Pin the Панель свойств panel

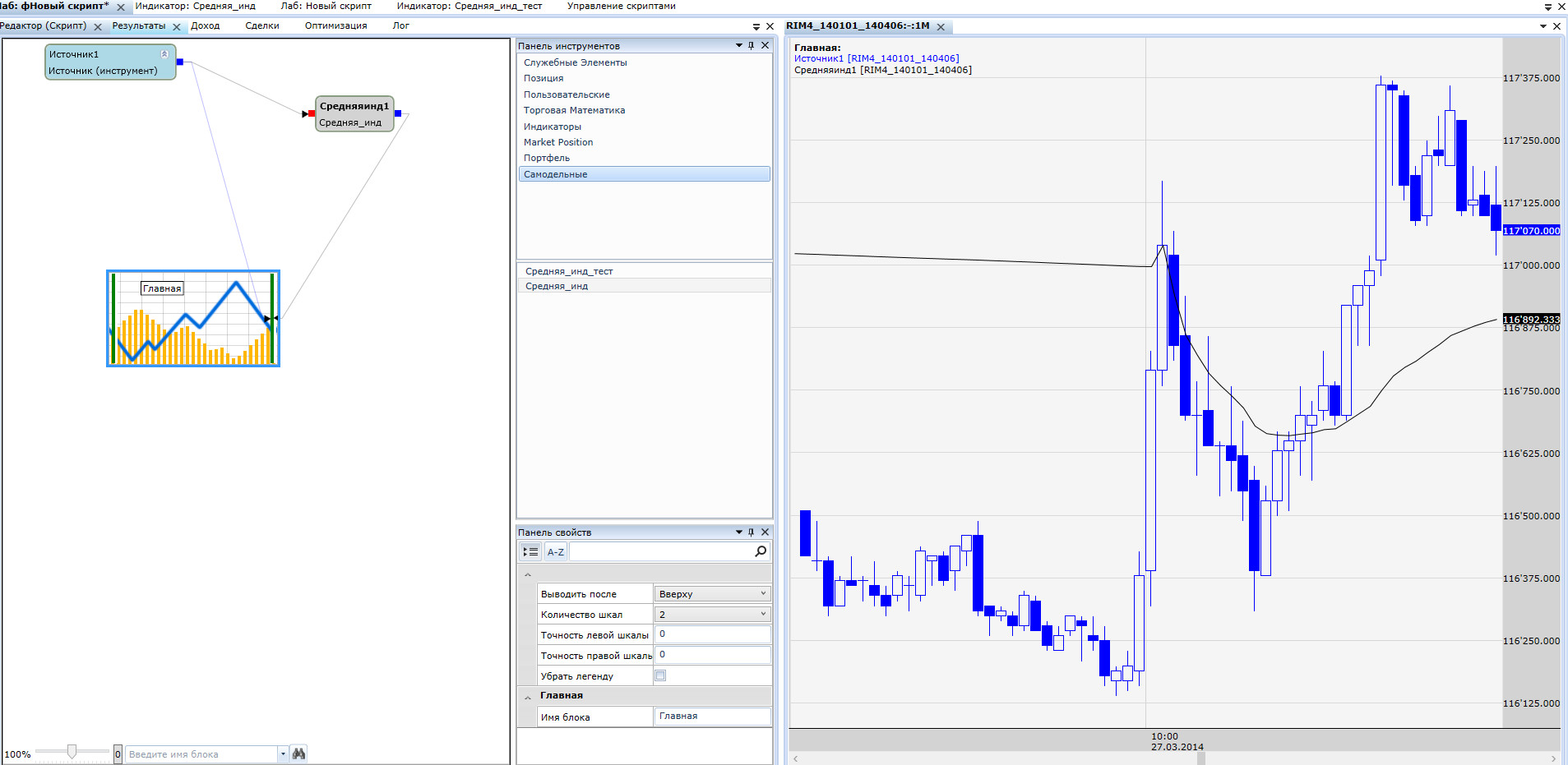[x=752, y=532]
